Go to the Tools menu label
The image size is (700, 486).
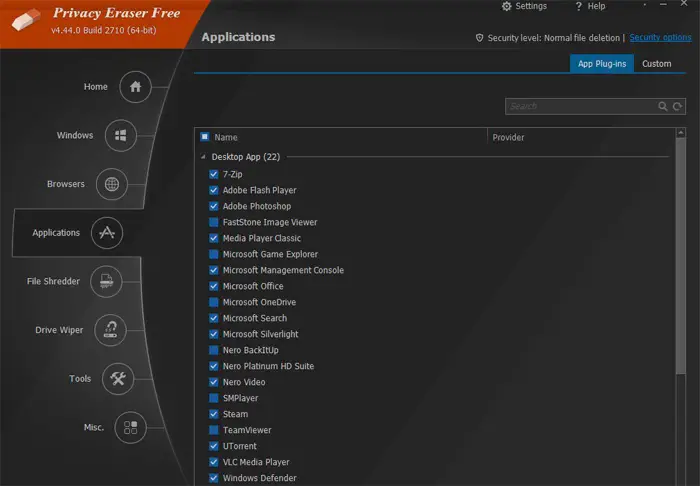coord(80,378)
